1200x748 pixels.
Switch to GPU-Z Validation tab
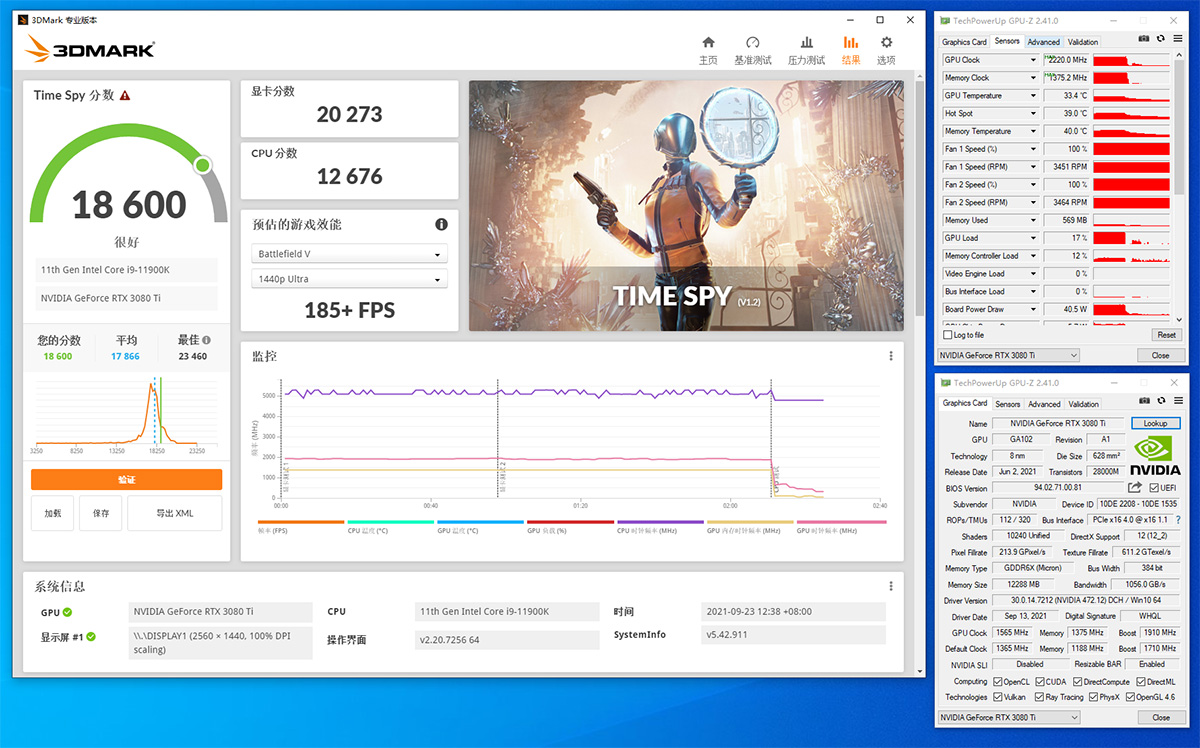(x=1084, y=41)
